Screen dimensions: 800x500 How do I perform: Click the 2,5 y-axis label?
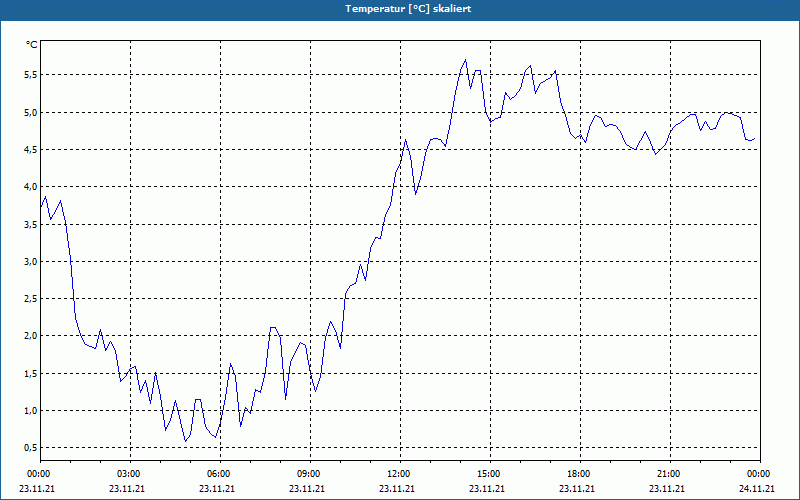point(32,298)
